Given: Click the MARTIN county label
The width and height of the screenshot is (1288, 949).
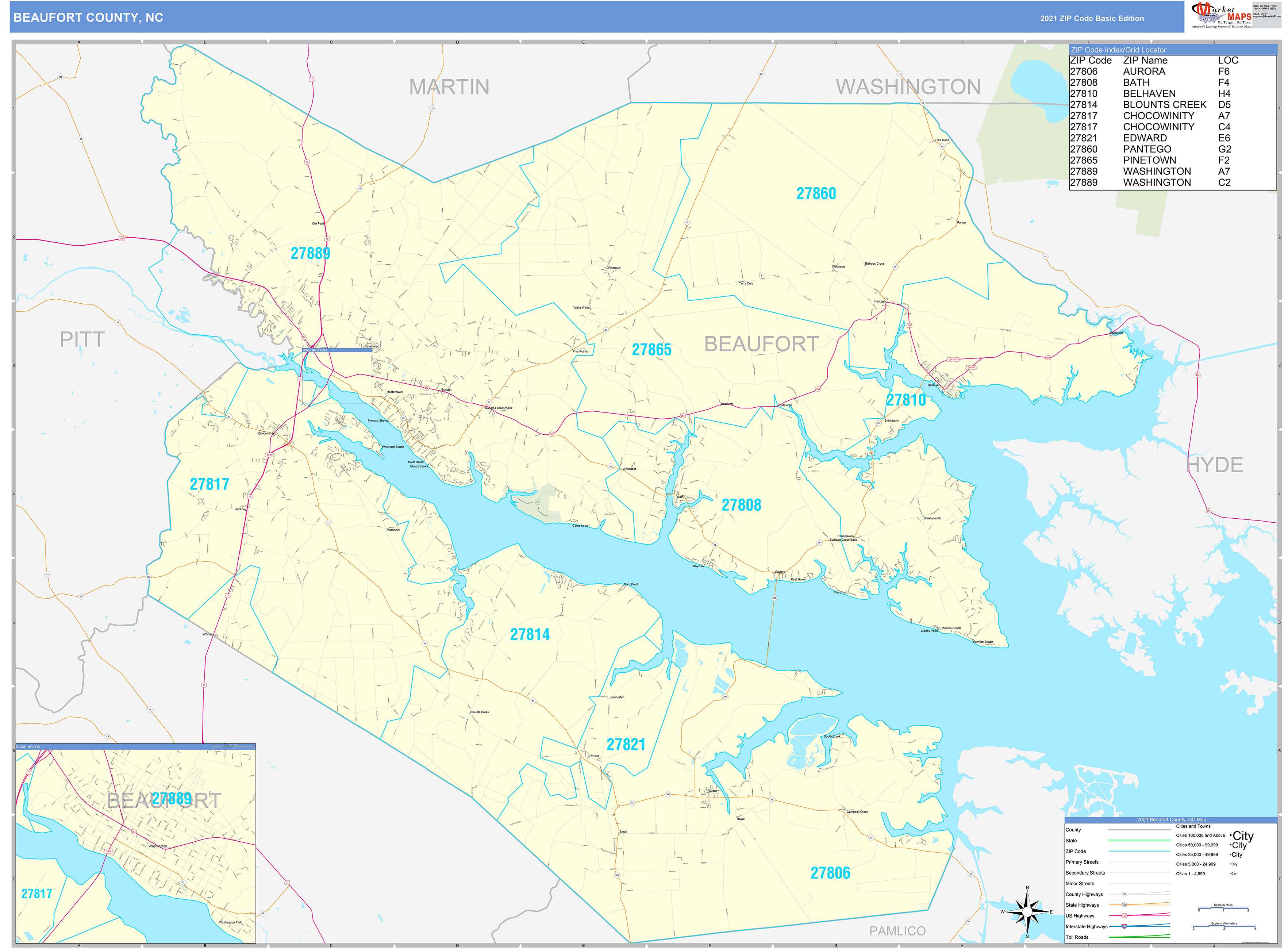Looking at the screenshot, I should (x=449, y=87).
